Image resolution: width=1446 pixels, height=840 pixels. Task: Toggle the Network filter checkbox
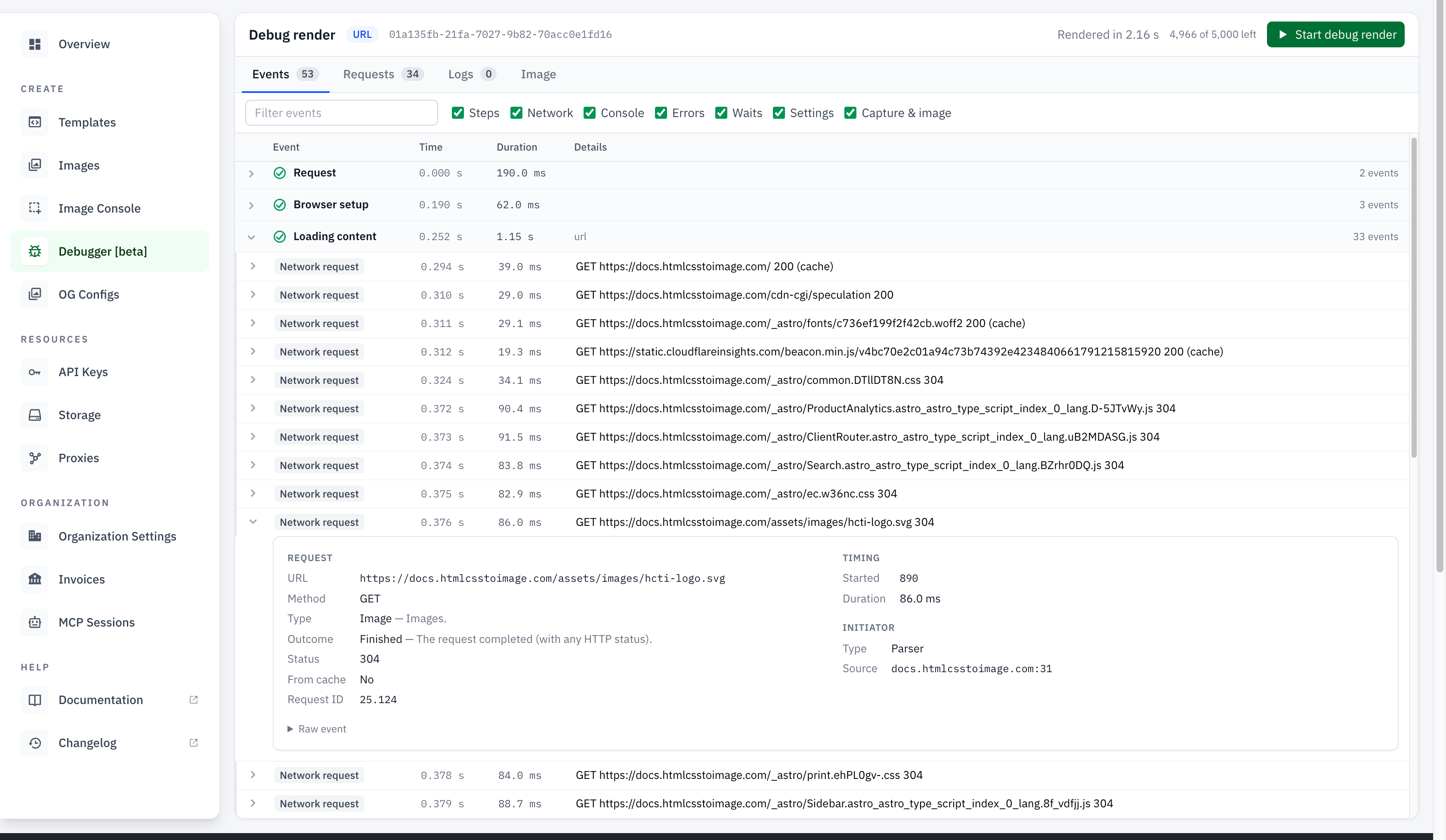point(516,113)
